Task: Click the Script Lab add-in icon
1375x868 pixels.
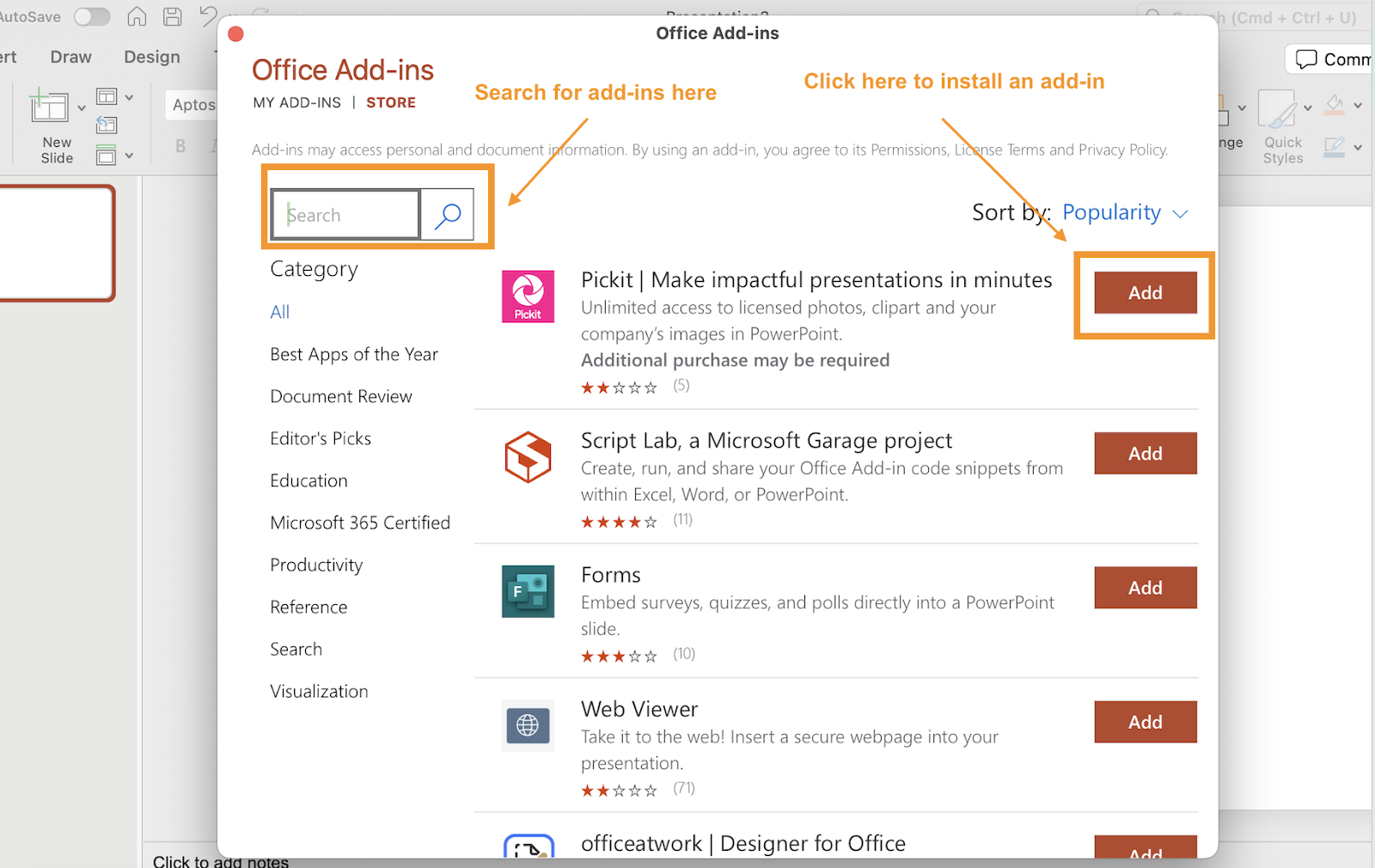Action: (x=528, y=457)
